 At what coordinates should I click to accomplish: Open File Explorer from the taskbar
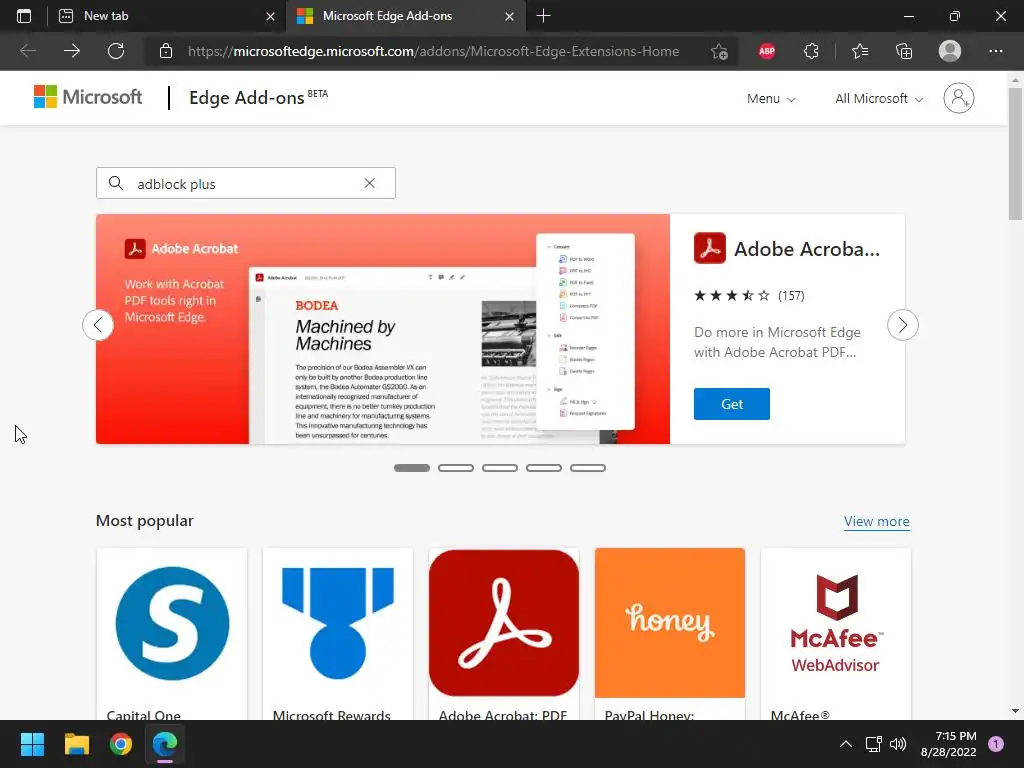(76, 744)
